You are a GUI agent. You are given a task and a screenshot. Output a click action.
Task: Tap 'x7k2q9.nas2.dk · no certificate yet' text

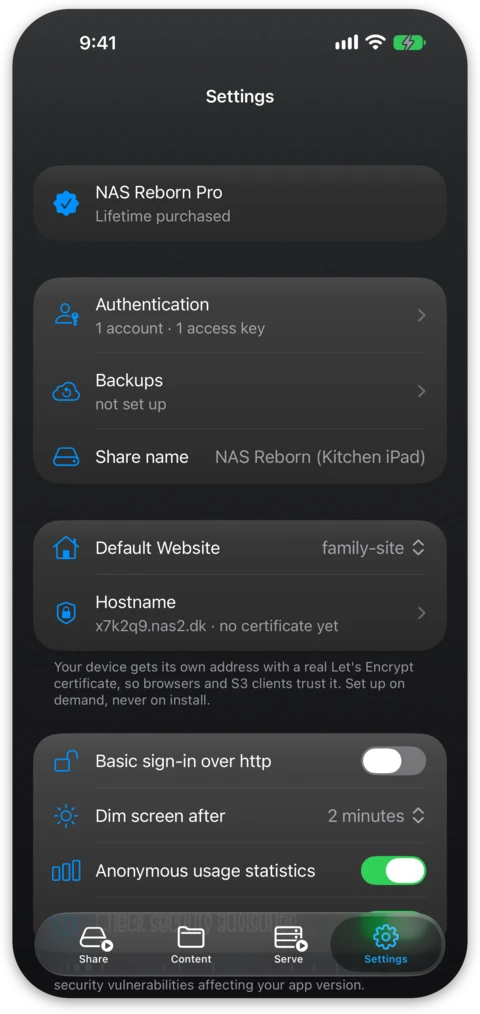(217, 627)
